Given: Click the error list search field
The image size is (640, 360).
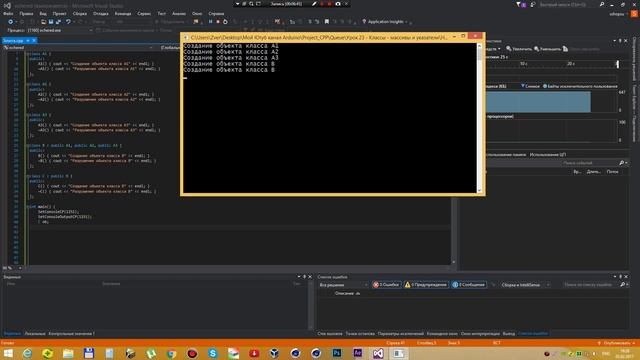Looking at the screenshot, I should [x=591, y=284].
